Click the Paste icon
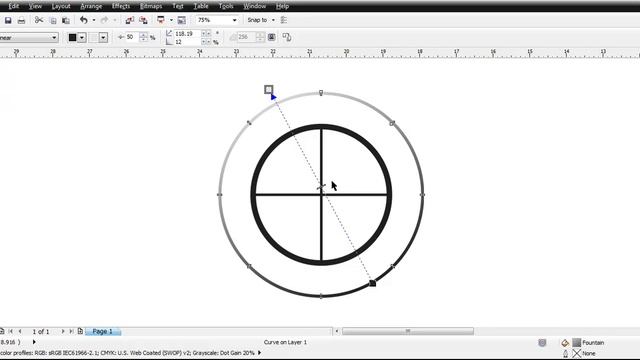 pos(65,20)
